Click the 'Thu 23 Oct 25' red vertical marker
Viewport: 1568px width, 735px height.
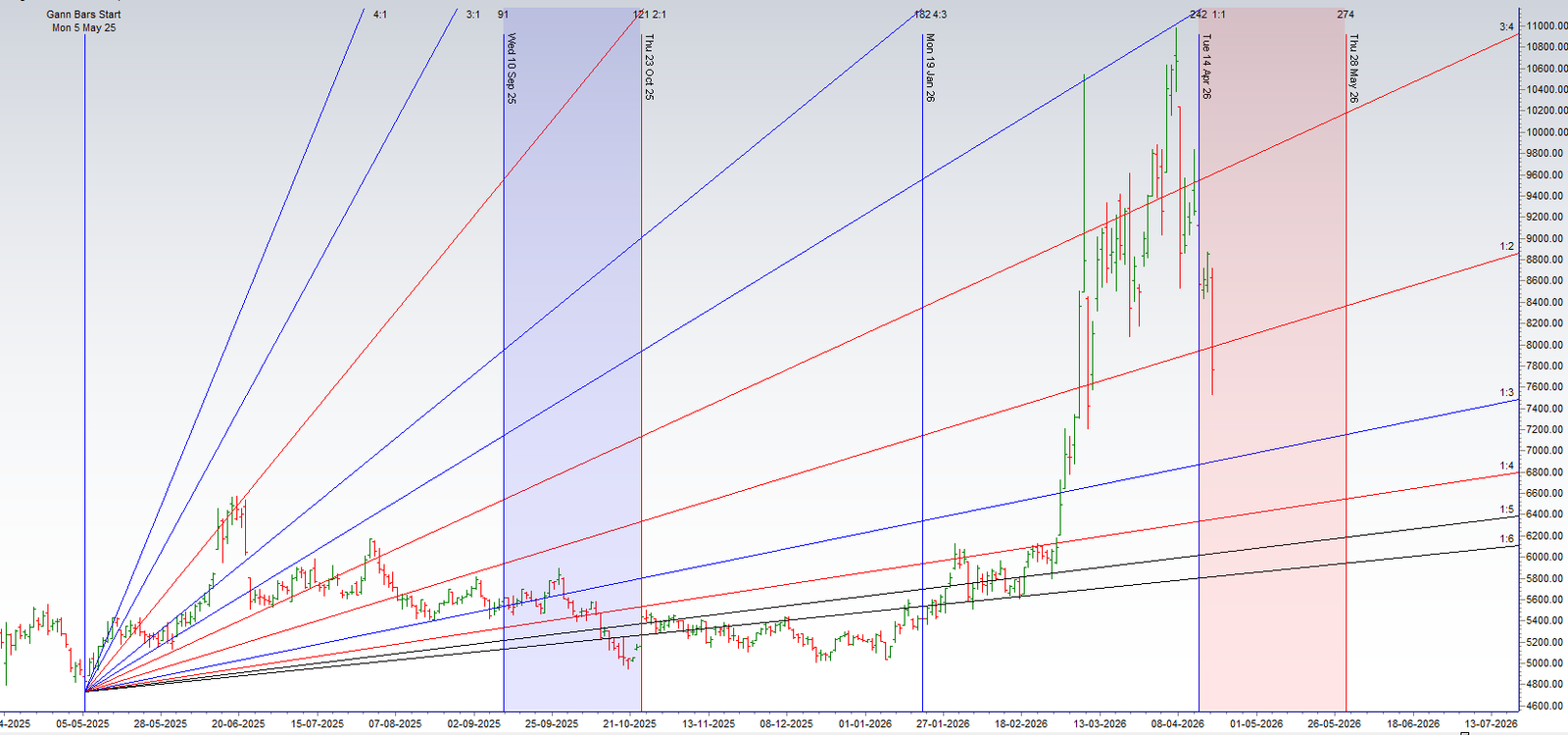(649, 68)
